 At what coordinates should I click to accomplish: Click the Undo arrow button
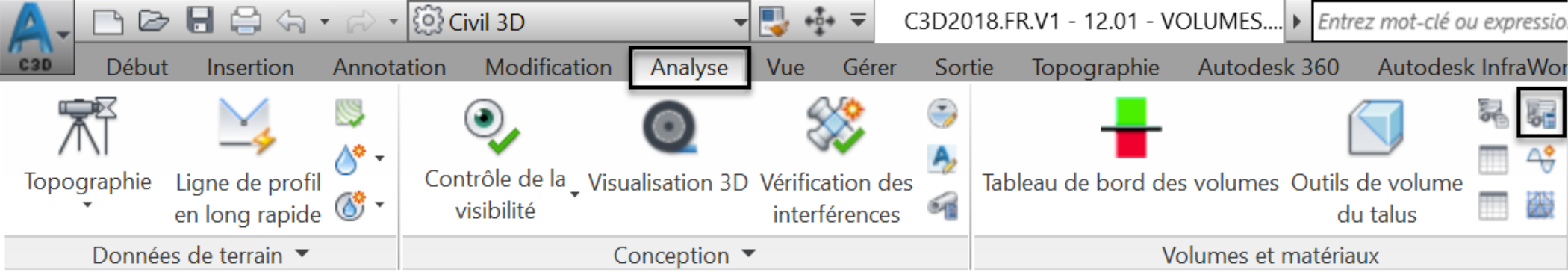tap(291, 21)
